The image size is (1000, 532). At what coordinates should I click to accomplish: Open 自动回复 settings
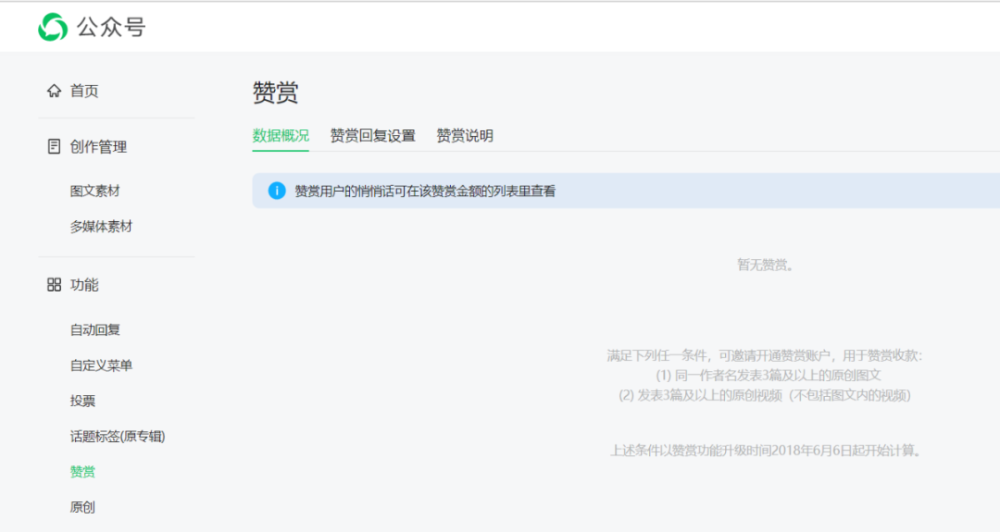(95, 330)
